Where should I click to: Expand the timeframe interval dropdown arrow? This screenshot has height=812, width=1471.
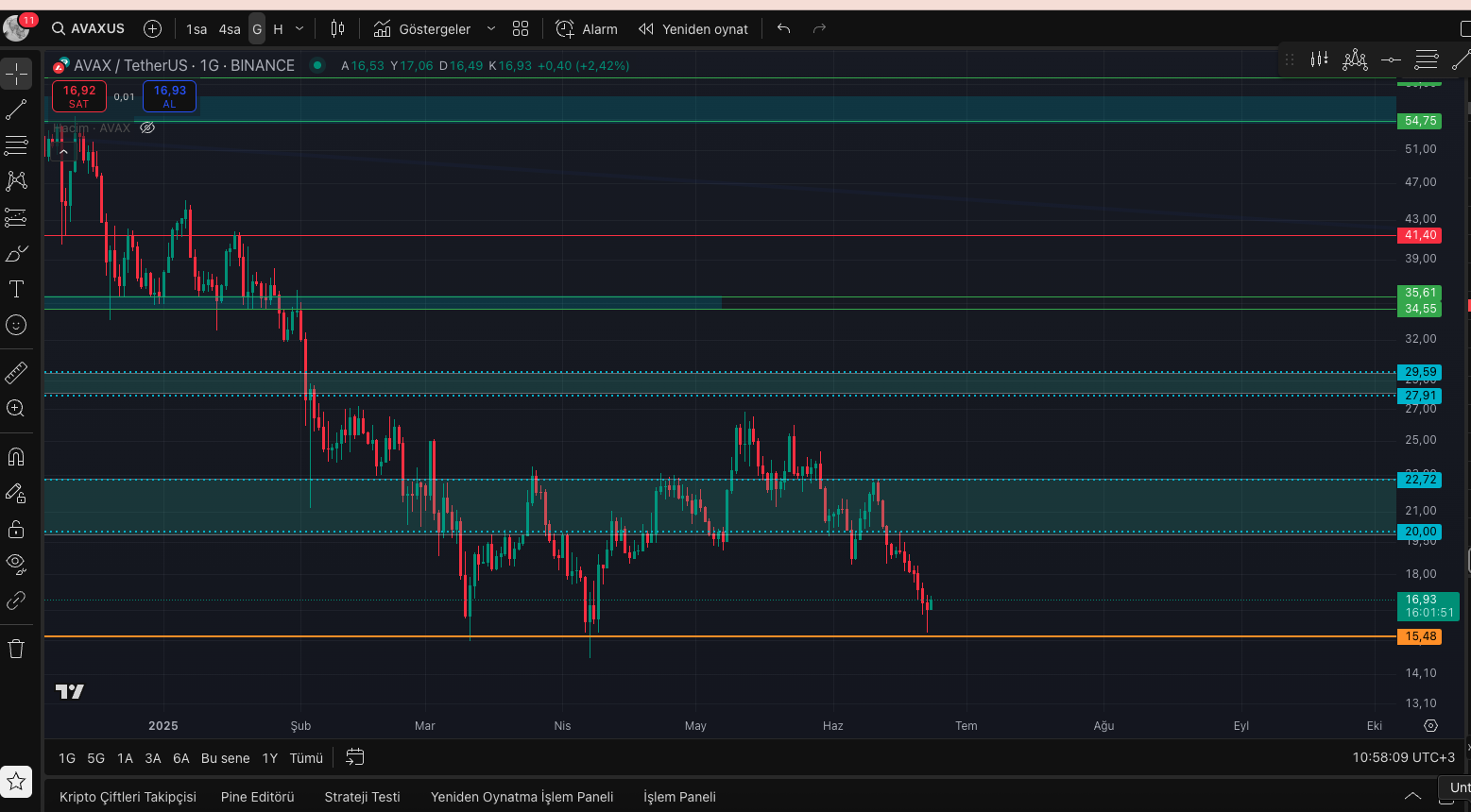click(299, 29)
